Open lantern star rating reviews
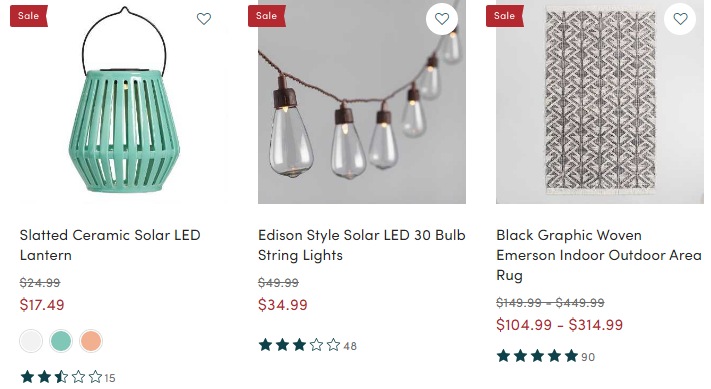 coord(68,377)
